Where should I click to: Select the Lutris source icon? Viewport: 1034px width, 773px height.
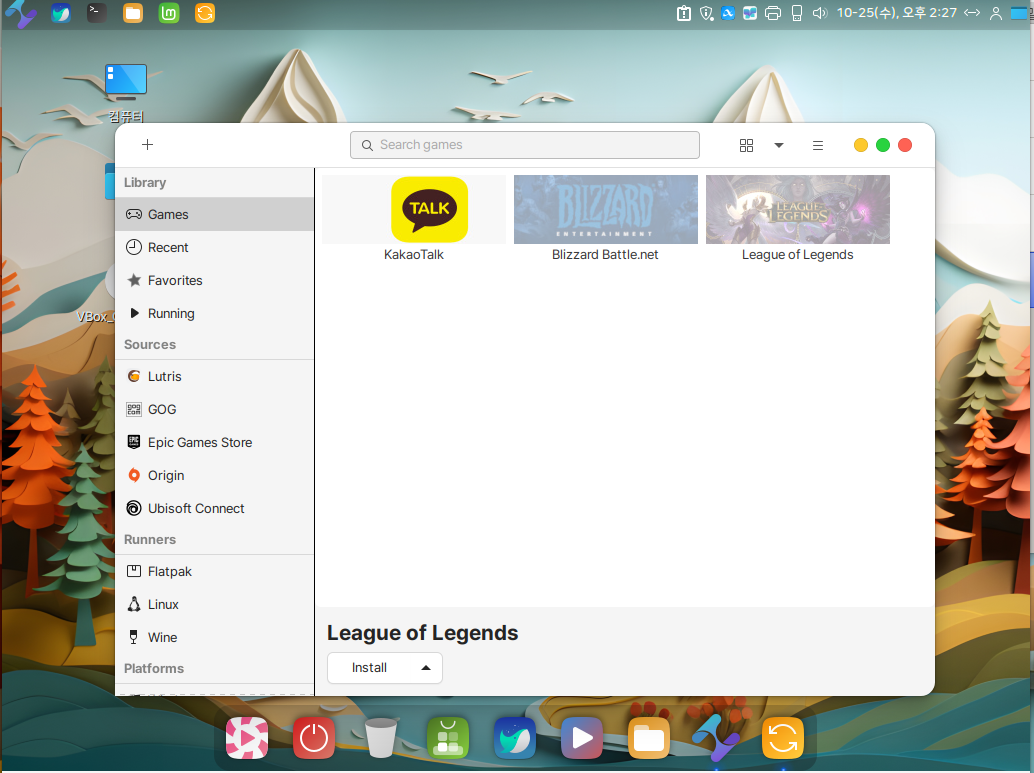pyautogui.click(x=134, y=377)
